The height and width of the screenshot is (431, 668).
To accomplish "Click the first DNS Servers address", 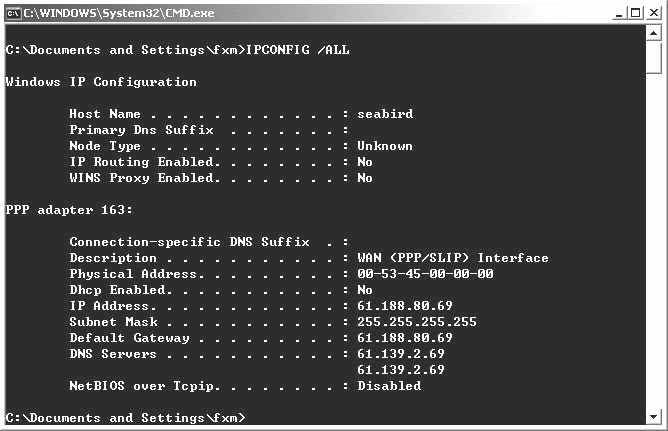I will click(x=401, y=354).
